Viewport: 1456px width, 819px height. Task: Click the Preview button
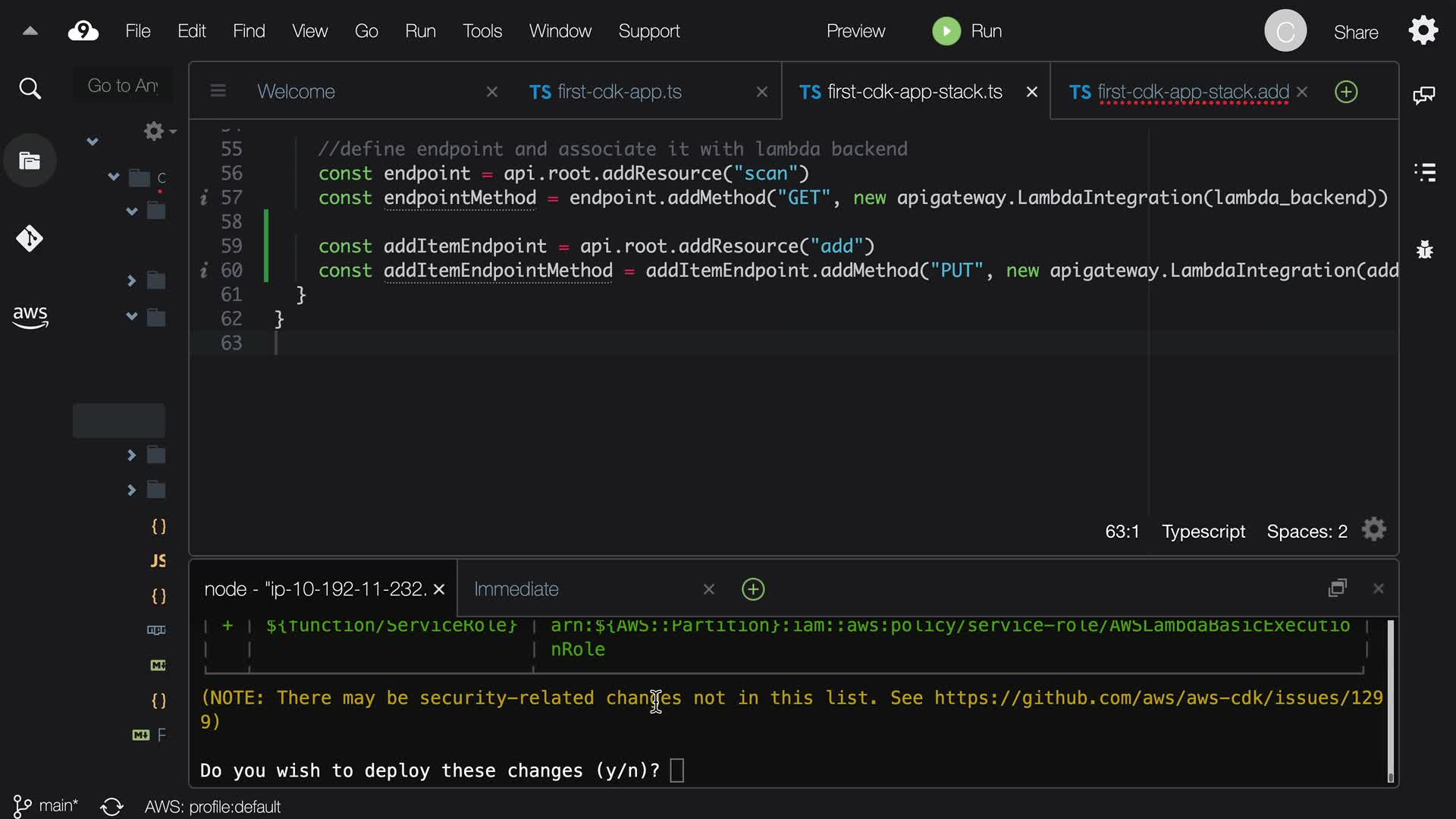(855, 31)
